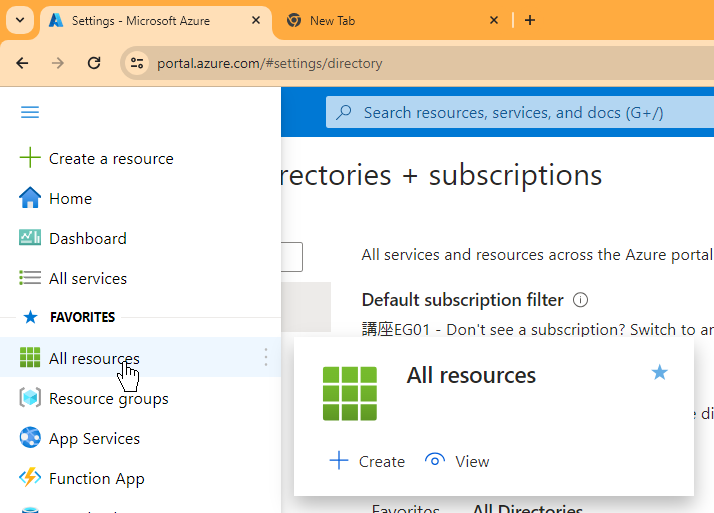Click the Default subscription filter info icon

pos(580,300)
